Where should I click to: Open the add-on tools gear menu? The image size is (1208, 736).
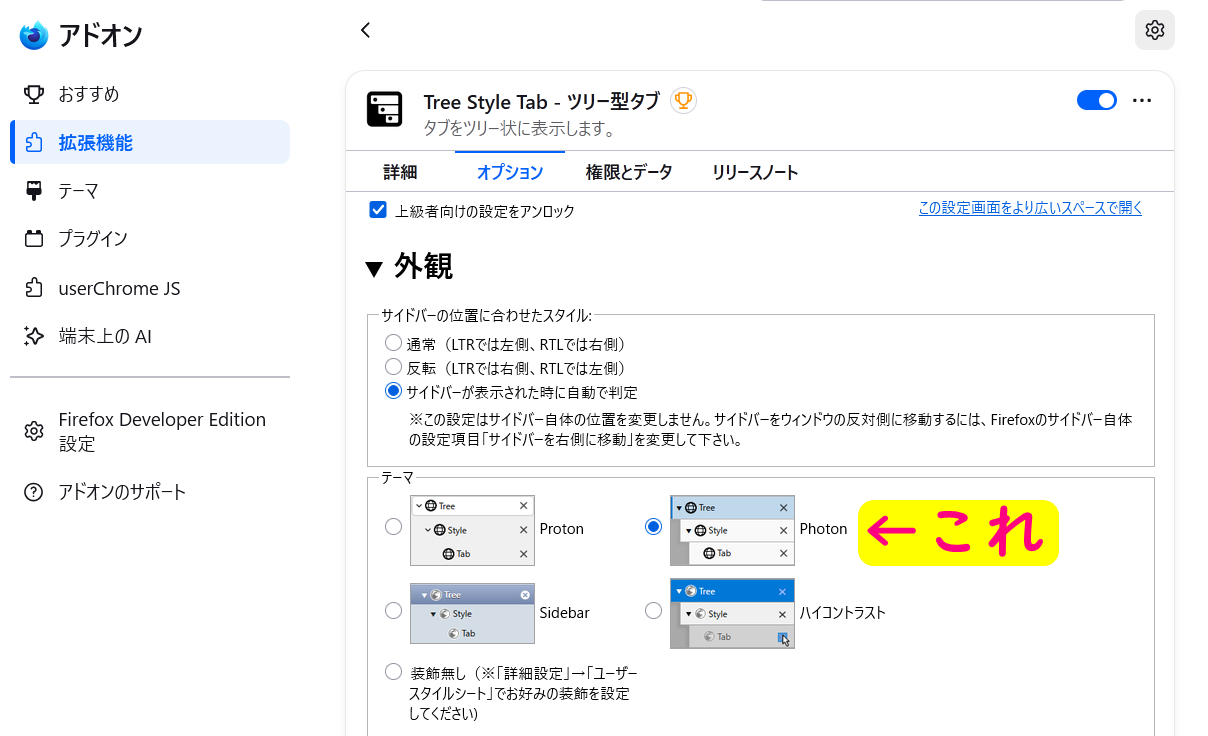point(1155,30)
